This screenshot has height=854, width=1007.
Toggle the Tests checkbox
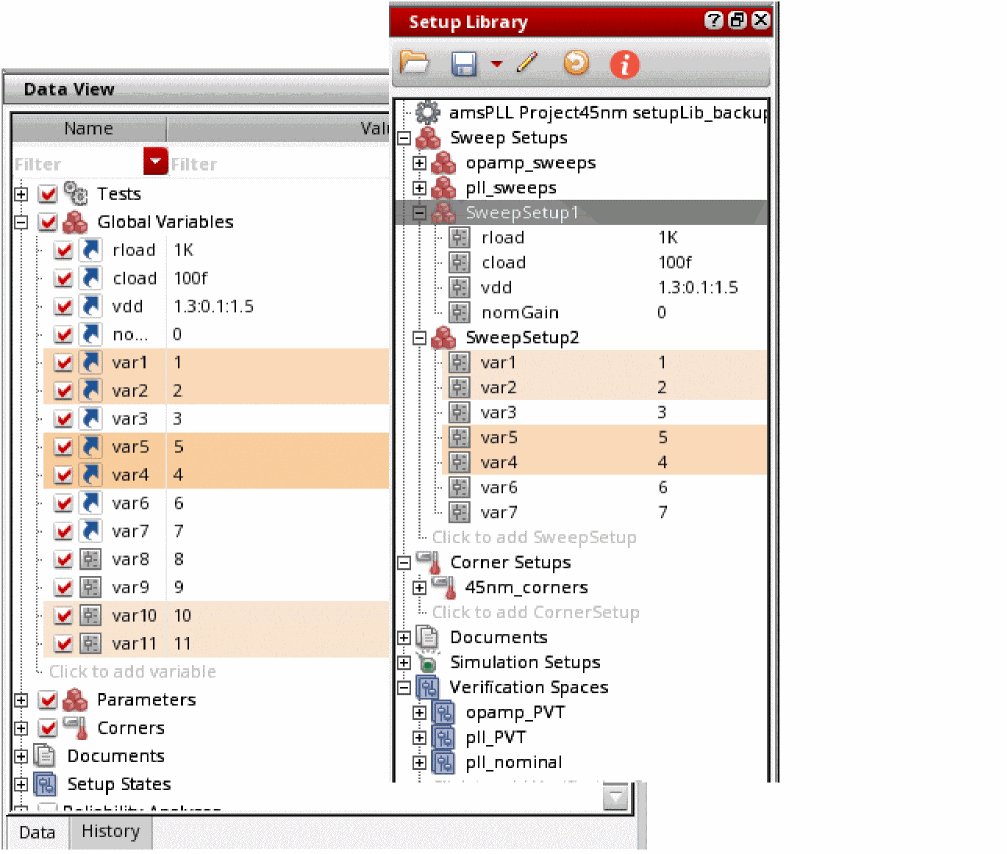(x=48, y=193)
